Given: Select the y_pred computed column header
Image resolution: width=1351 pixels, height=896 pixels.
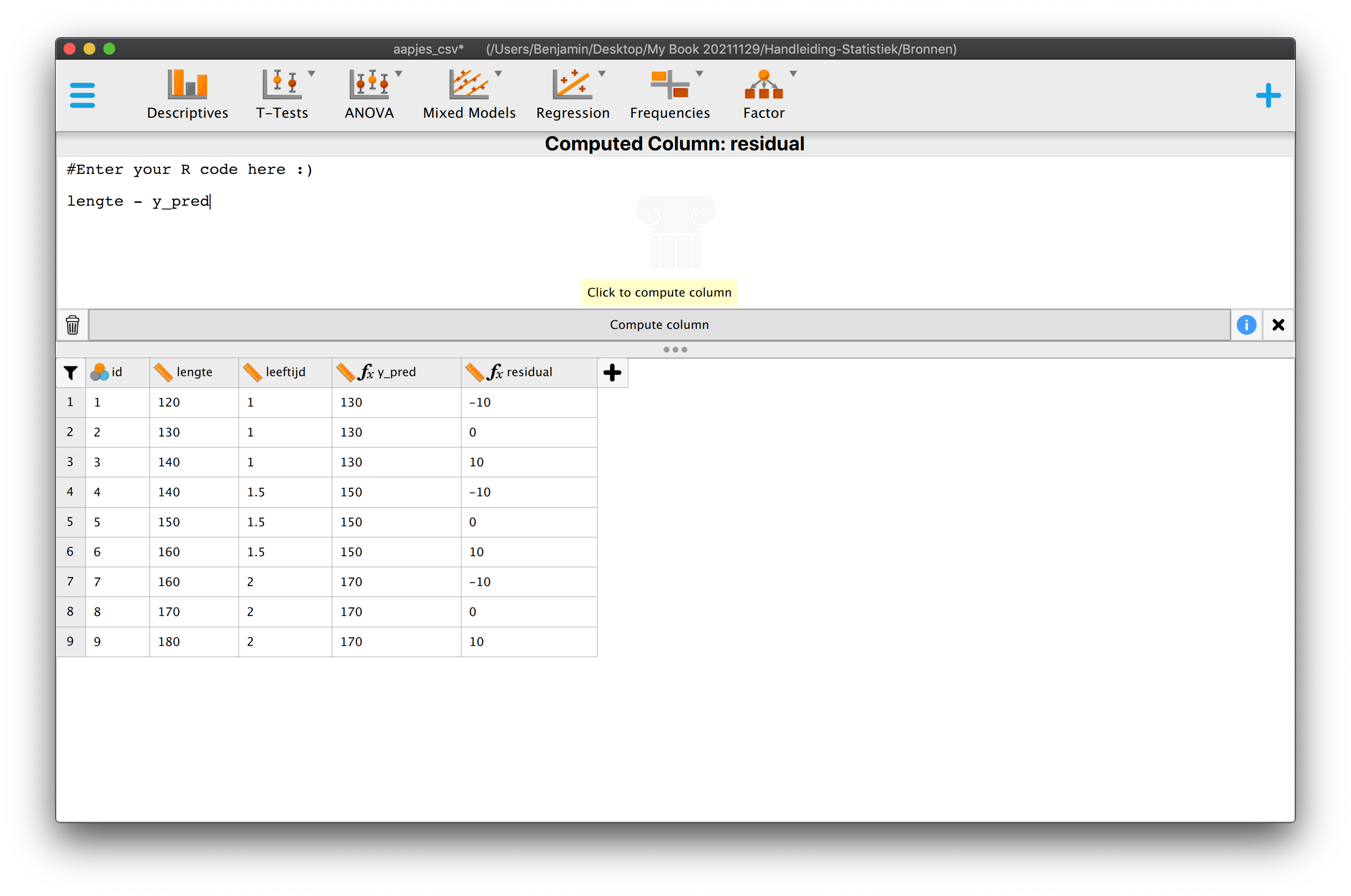Looking at the screenshot, I should pos(397,372).
